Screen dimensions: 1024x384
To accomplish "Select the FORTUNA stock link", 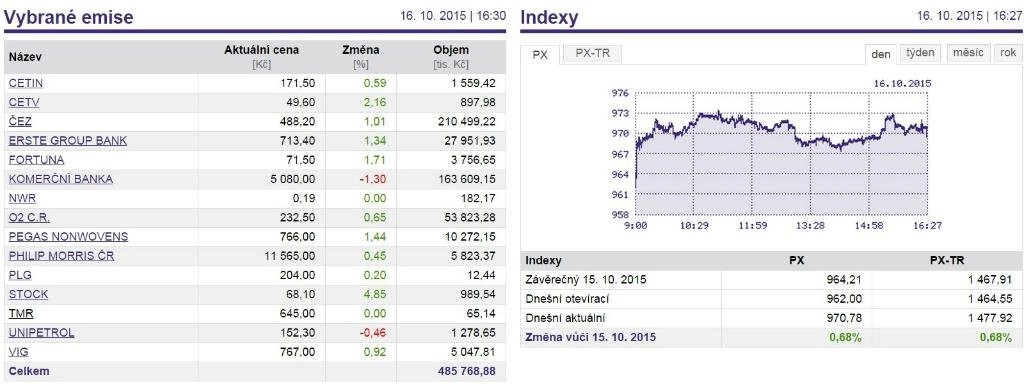I will click(37, 160).
